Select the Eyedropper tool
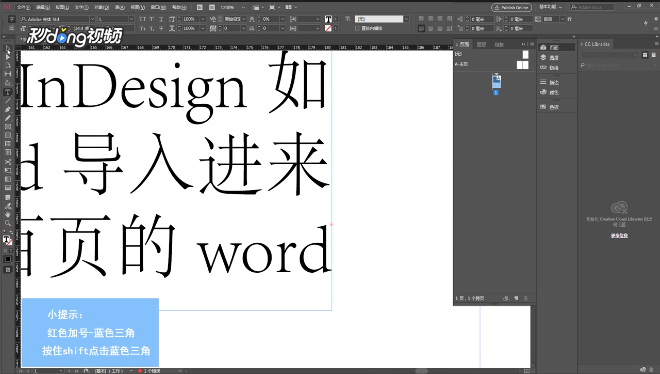This screenshot has width=660, height=374. point(8,206)
